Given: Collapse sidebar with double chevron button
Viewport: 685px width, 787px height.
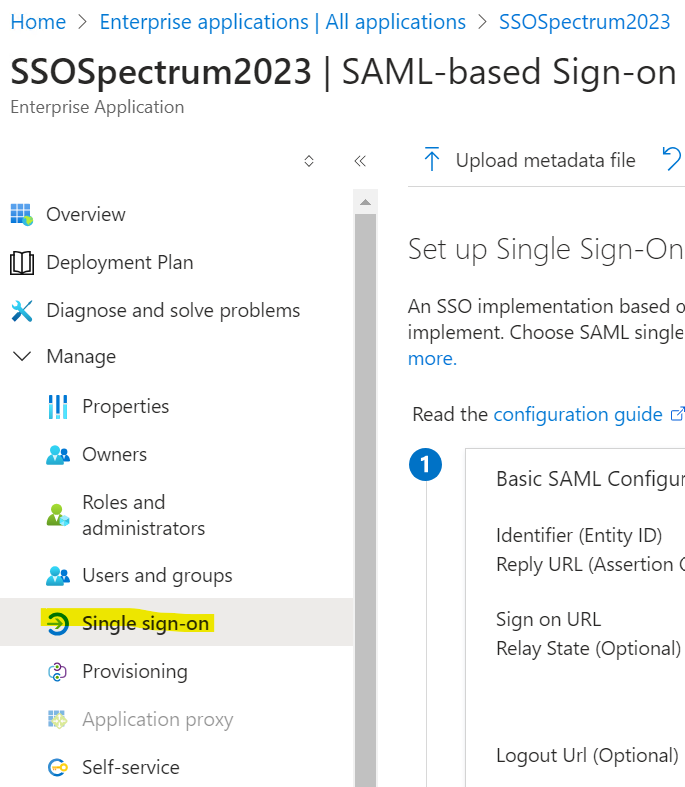Looking at the screenshot, I should click(x=360, y=161).
